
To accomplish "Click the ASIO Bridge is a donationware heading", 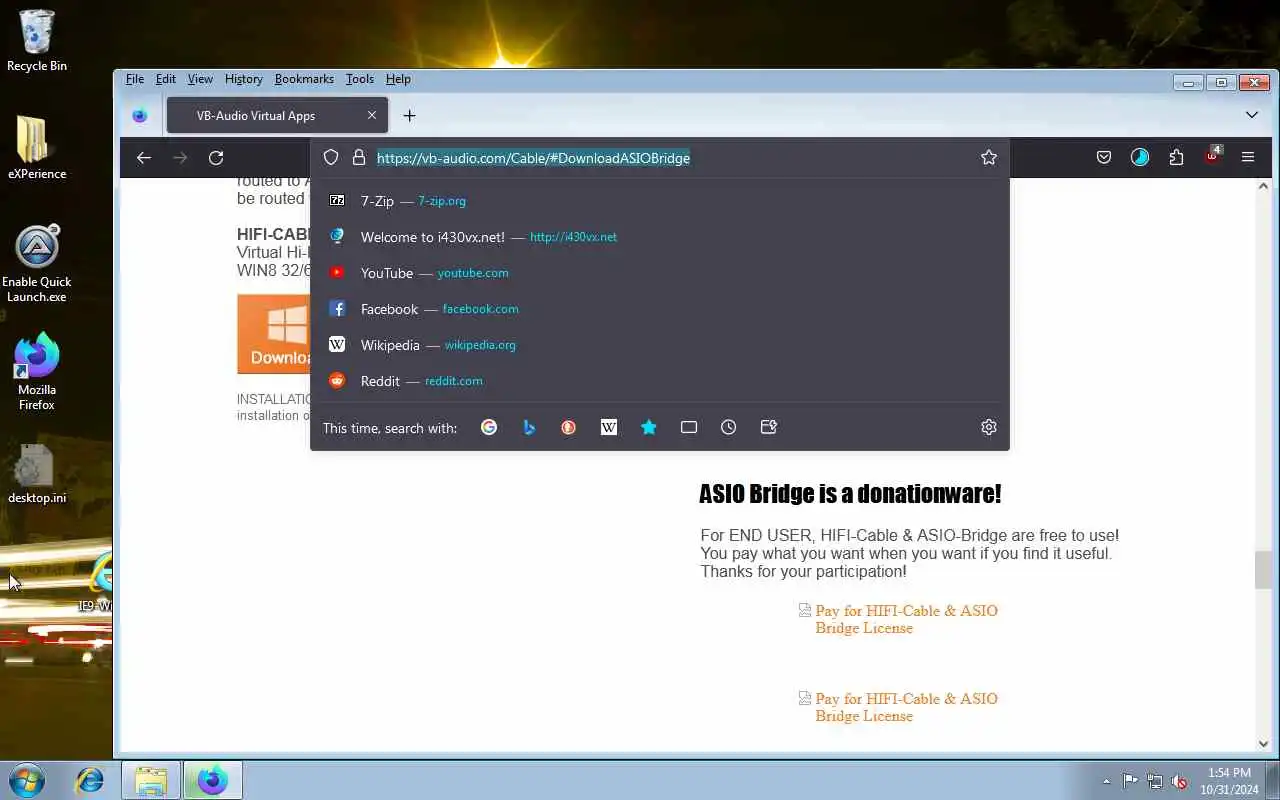I will pos(850,494).
